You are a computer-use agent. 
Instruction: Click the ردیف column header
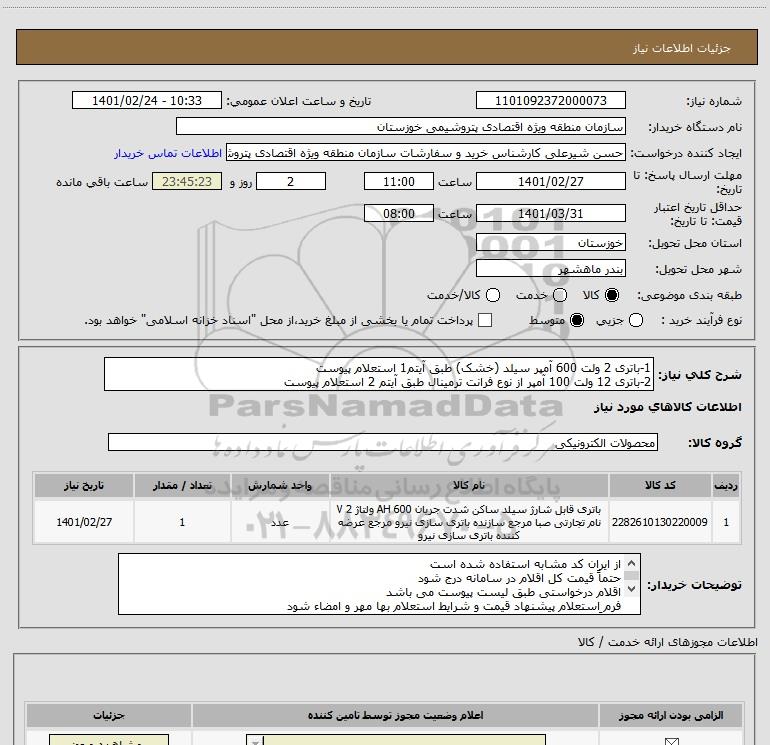pyautogui.click(x=726, y=485)
